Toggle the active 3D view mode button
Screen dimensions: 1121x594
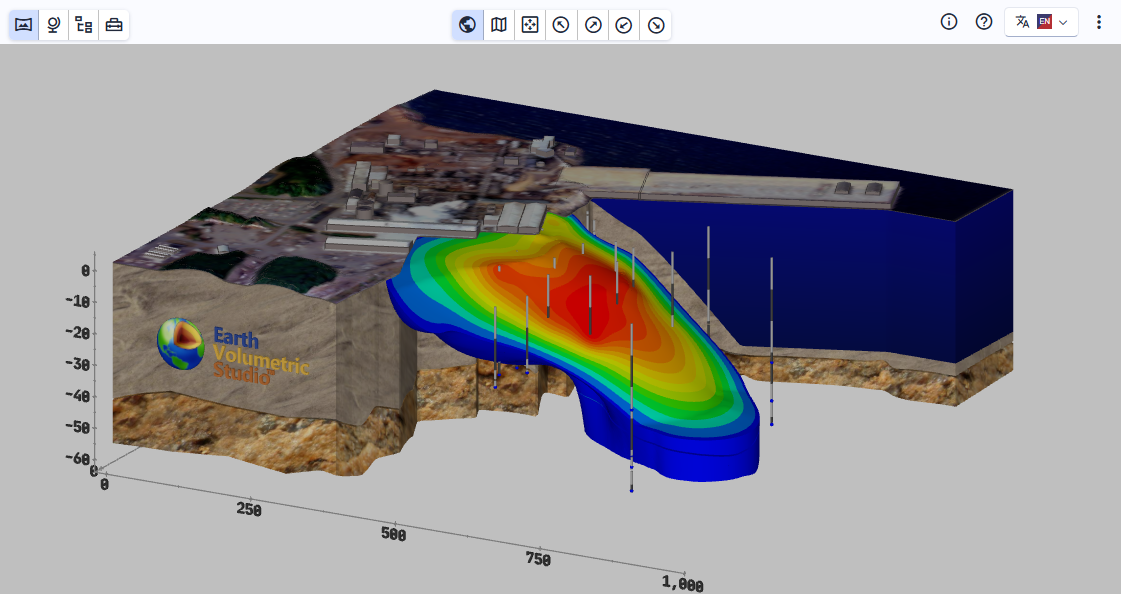pos(467,25)
